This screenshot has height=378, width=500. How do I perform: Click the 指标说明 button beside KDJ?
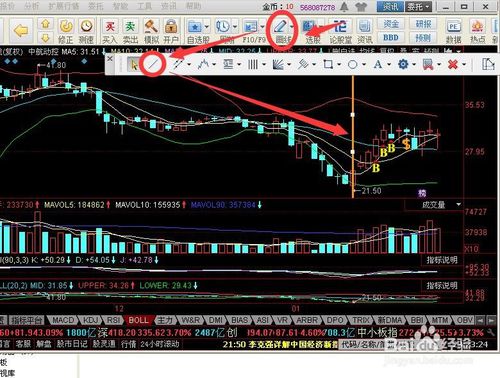(442, 260)
